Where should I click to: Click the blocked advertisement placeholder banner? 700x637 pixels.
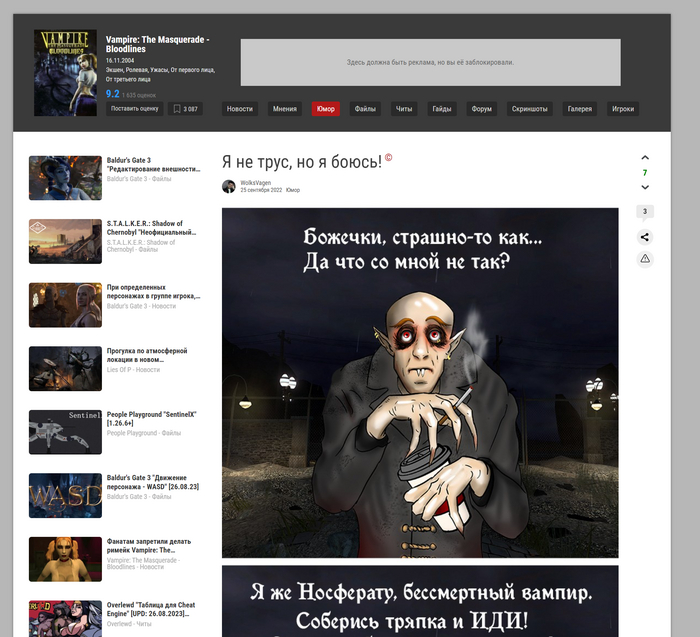click(430, 62)
